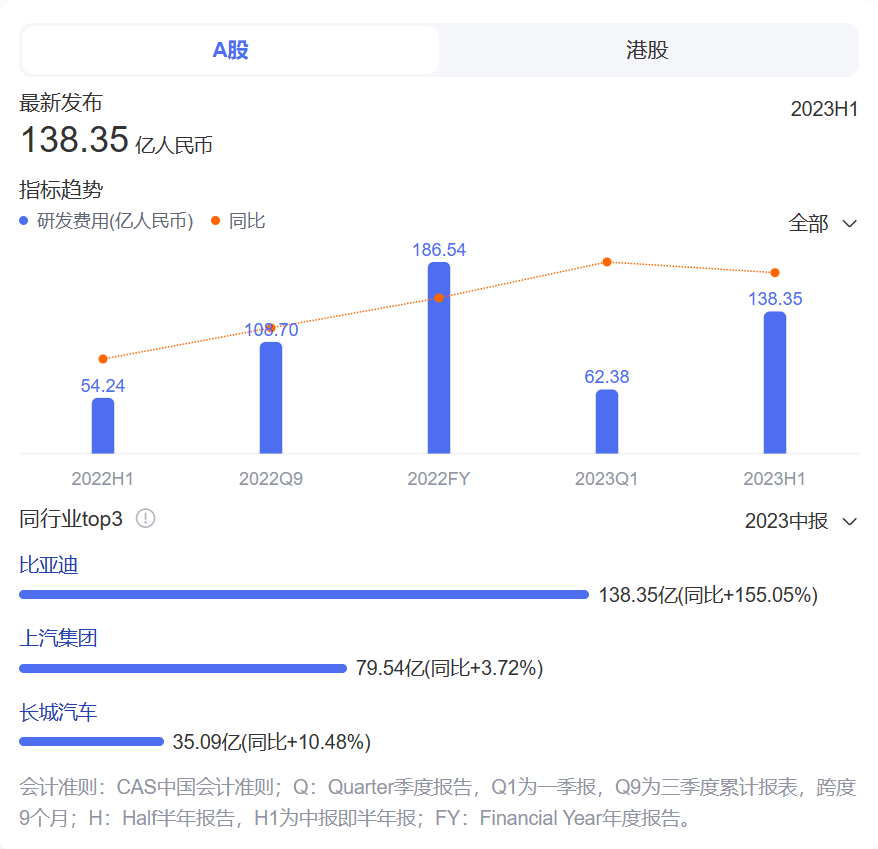Switch to the A股 tab
Viewport: 878px width, 849px height.
230,50
